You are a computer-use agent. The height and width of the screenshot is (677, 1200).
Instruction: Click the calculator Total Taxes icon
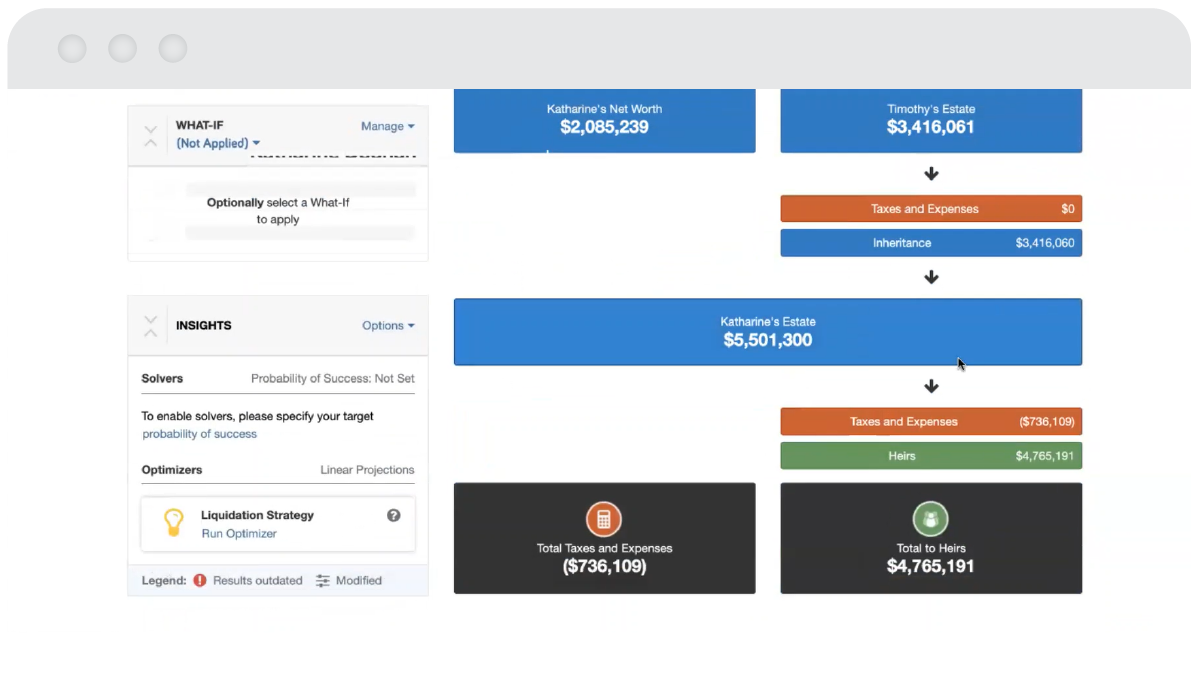tap(604, 519)
